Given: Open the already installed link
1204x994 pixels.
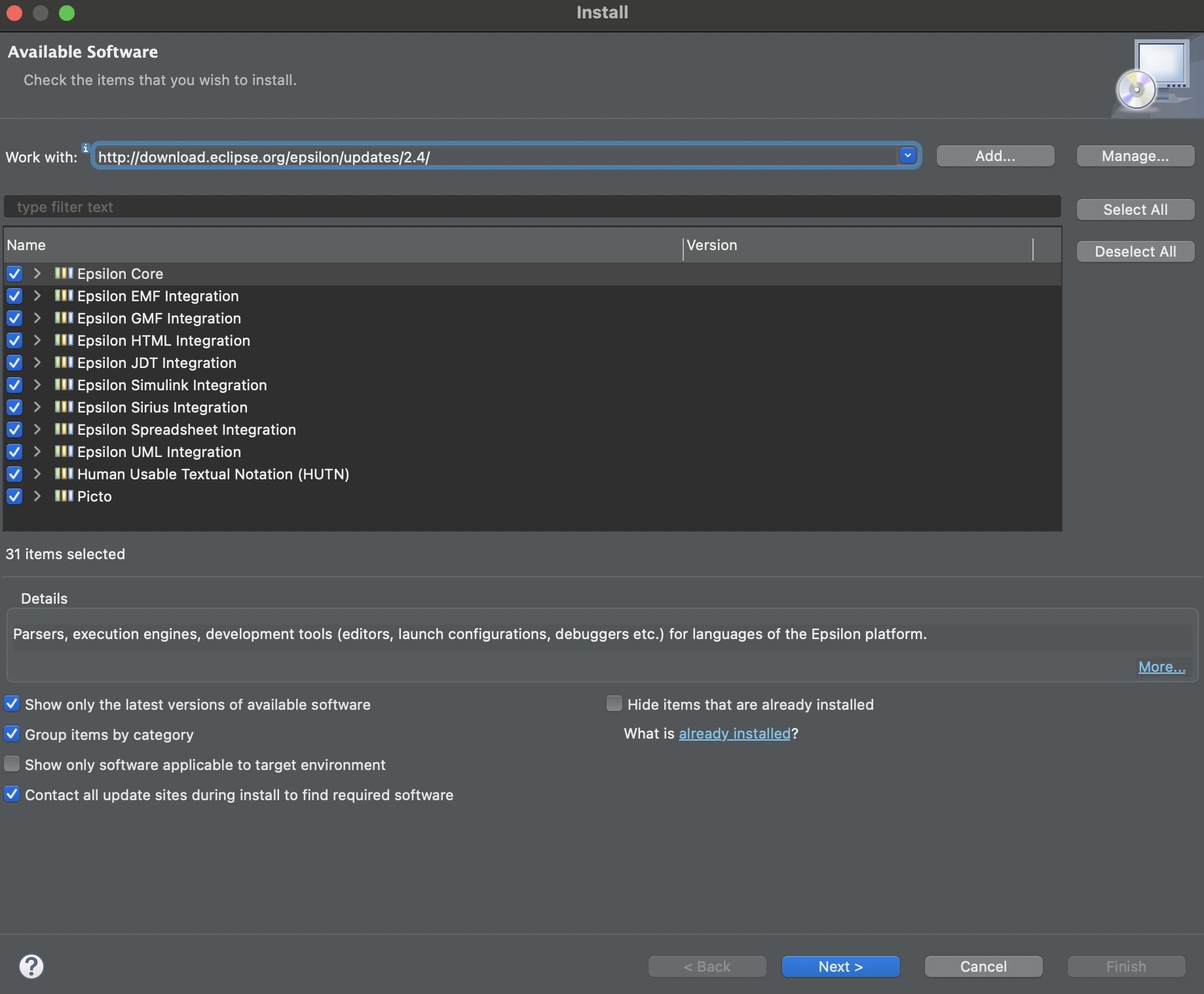Looking at the screenshot, I should point(734,733).
